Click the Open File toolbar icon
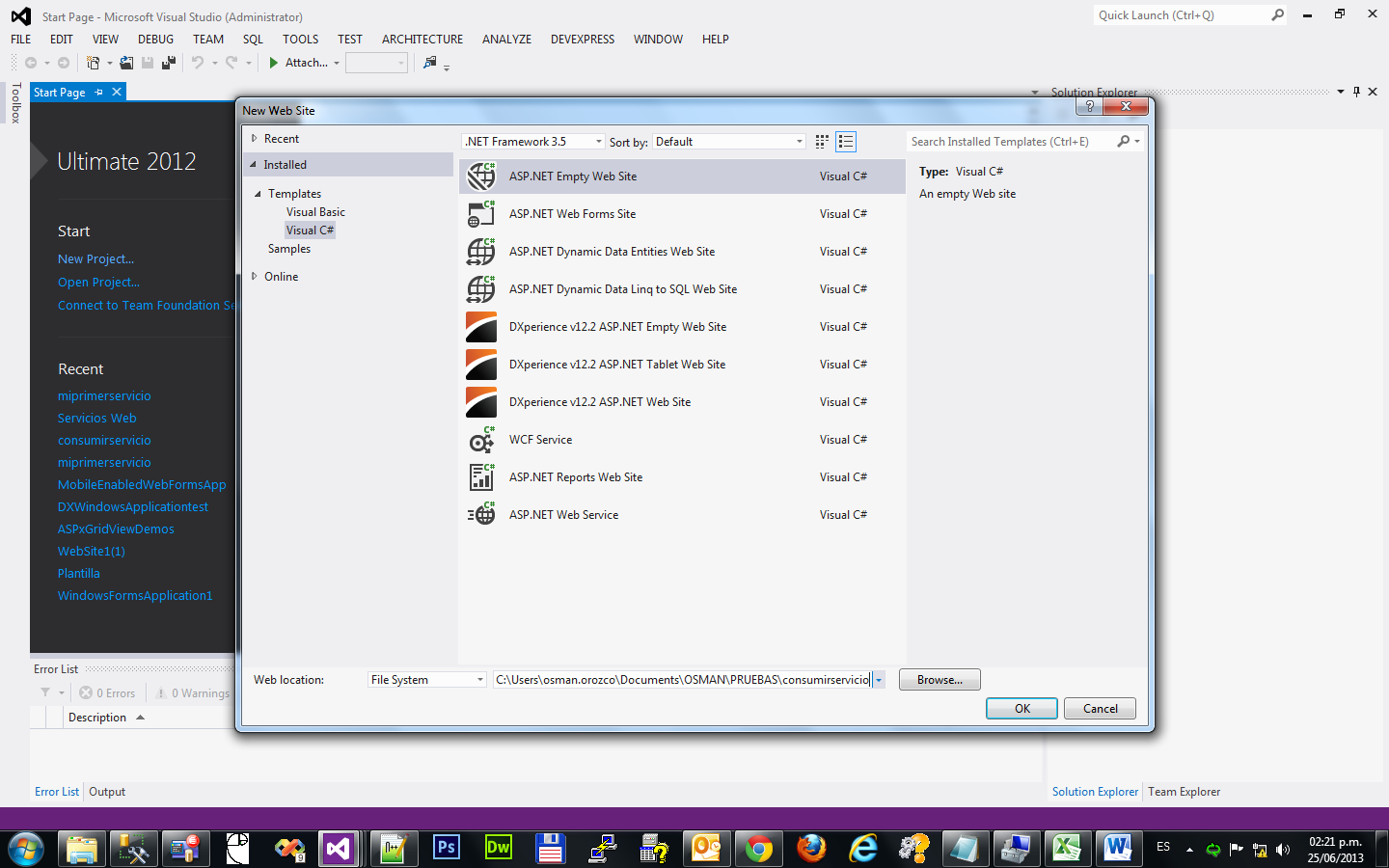Viewport: 1389px width, 868px height. pos(126,63)
